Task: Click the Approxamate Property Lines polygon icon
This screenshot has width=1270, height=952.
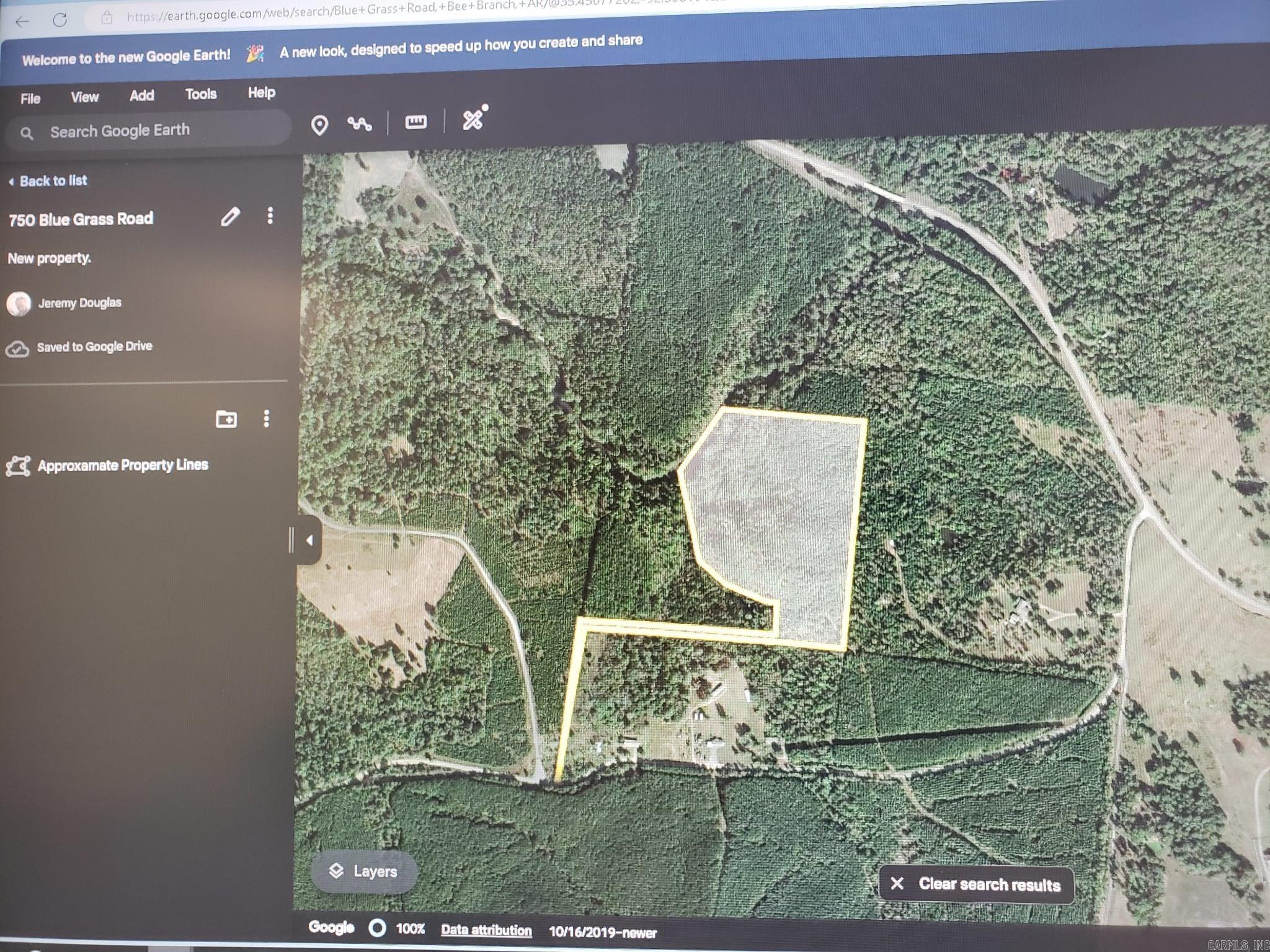Action: coord(18,466)
